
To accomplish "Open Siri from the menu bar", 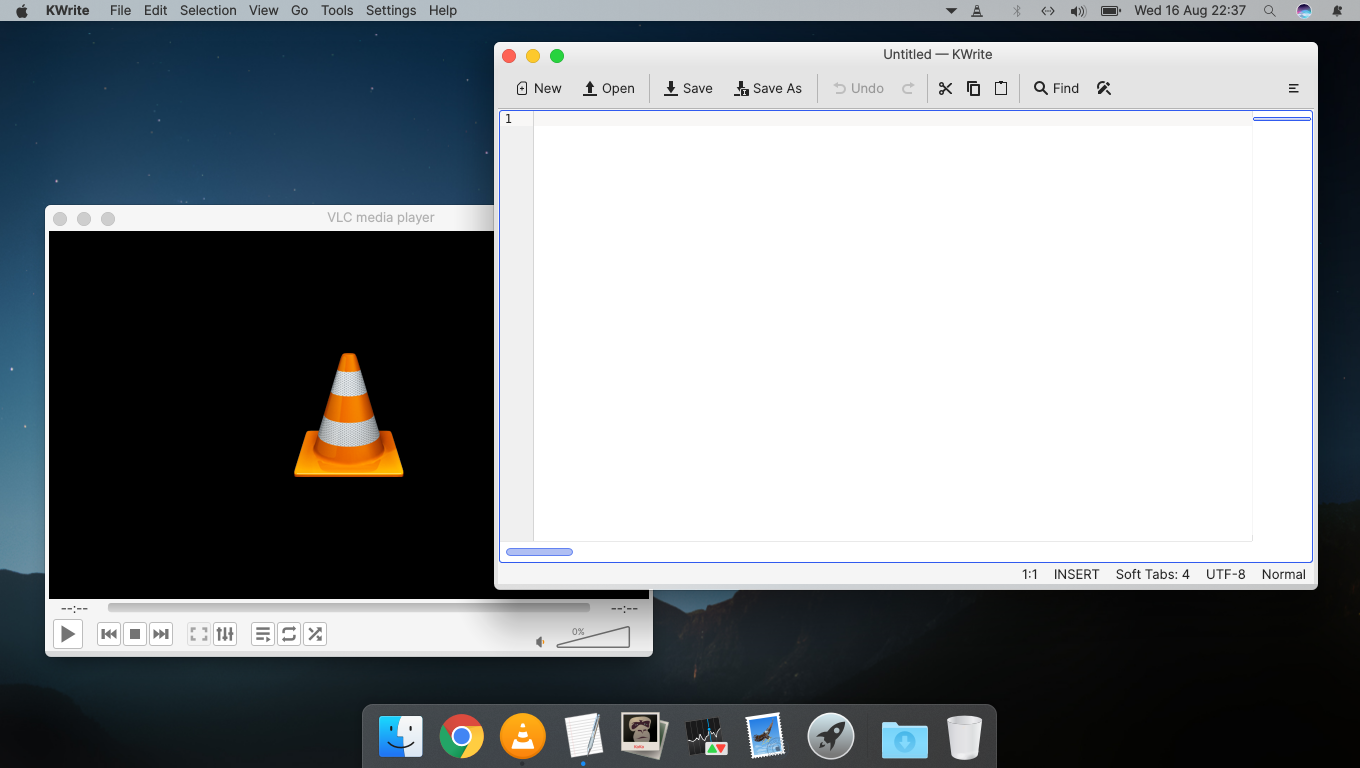I will tap(1303, 10).
